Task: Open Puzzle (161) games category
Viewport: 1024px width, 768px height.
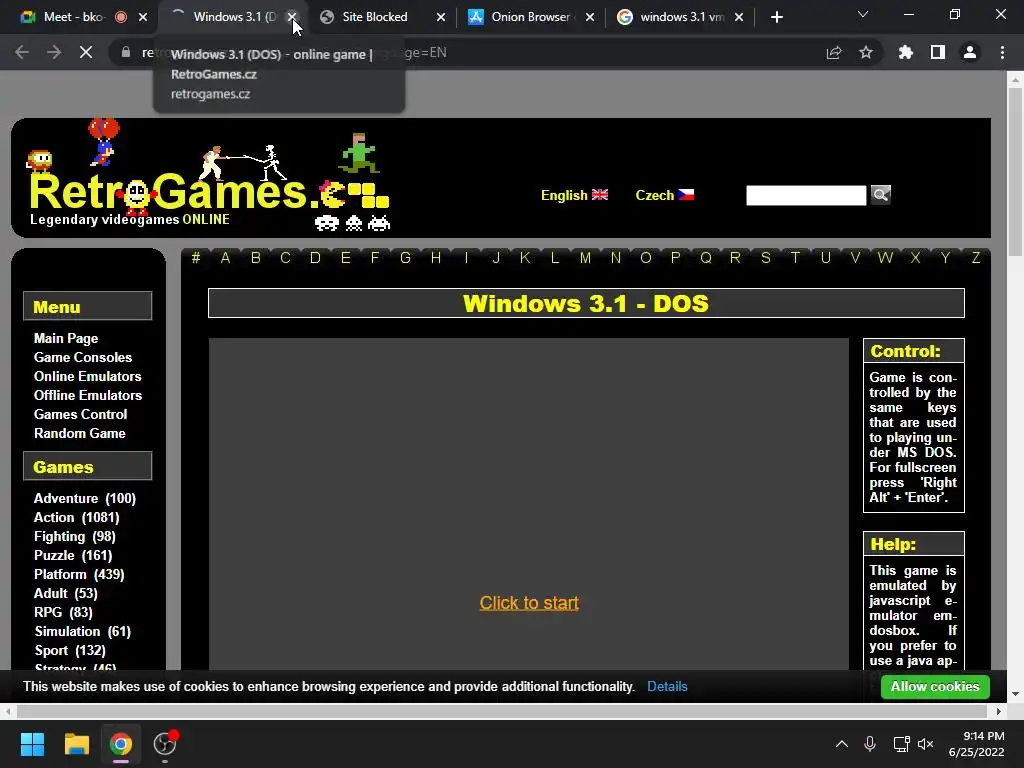Action: (73, 555)
